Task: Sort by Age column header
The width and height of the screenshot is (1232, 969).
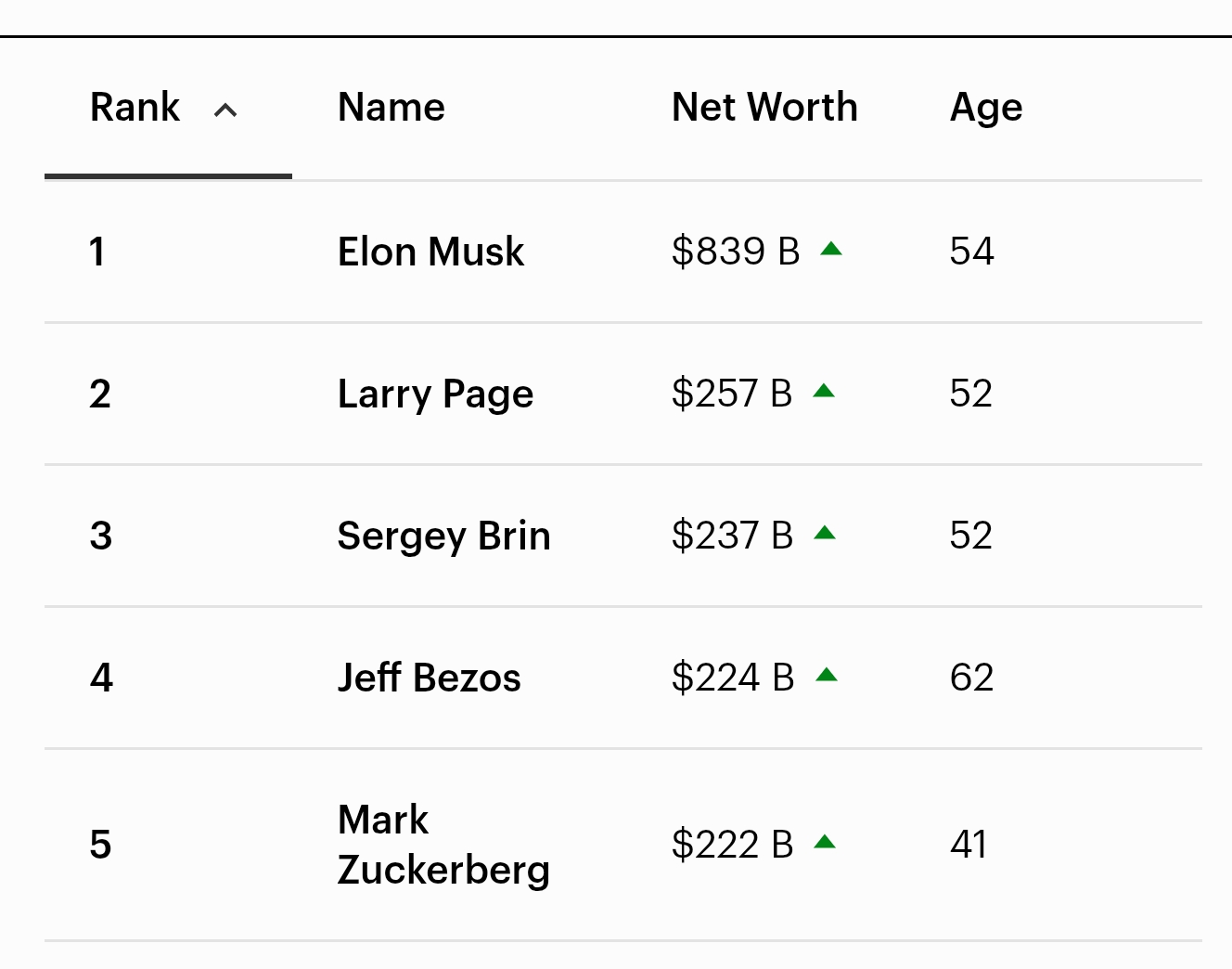Action: pos(985,108)
